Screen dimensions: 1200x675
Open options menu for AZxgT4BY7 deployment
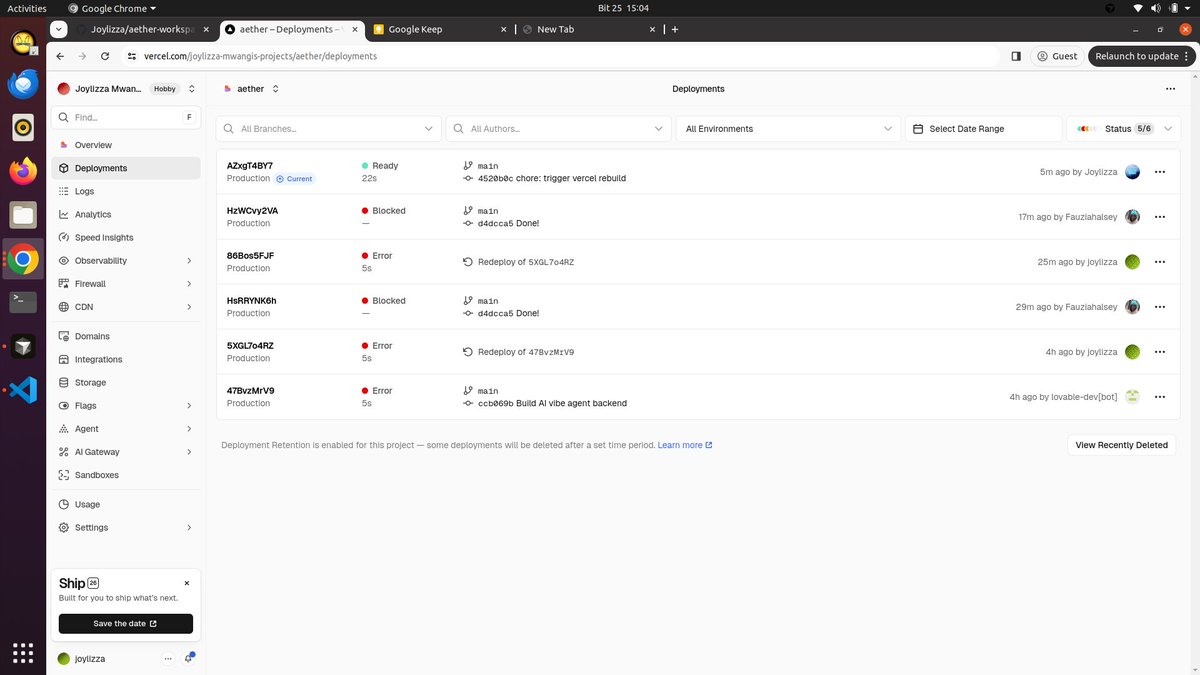click(x=1160, y=172)
